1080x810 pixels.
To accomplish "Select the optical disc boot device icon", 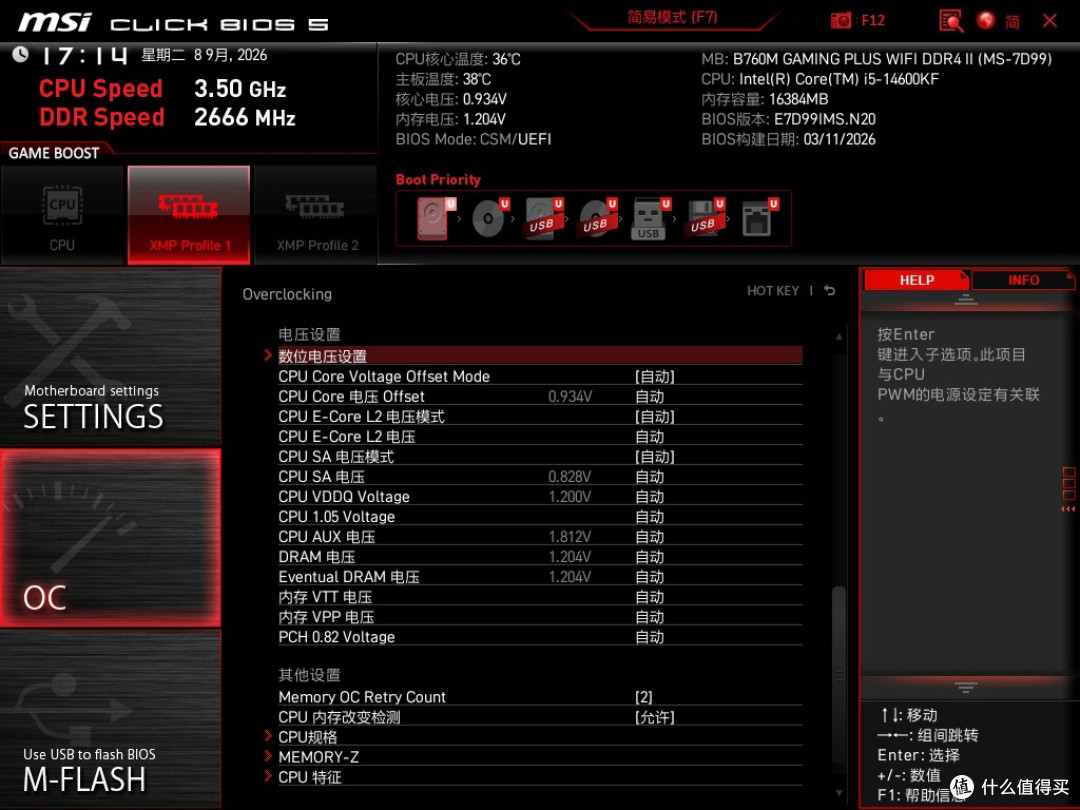I will 490,218.
